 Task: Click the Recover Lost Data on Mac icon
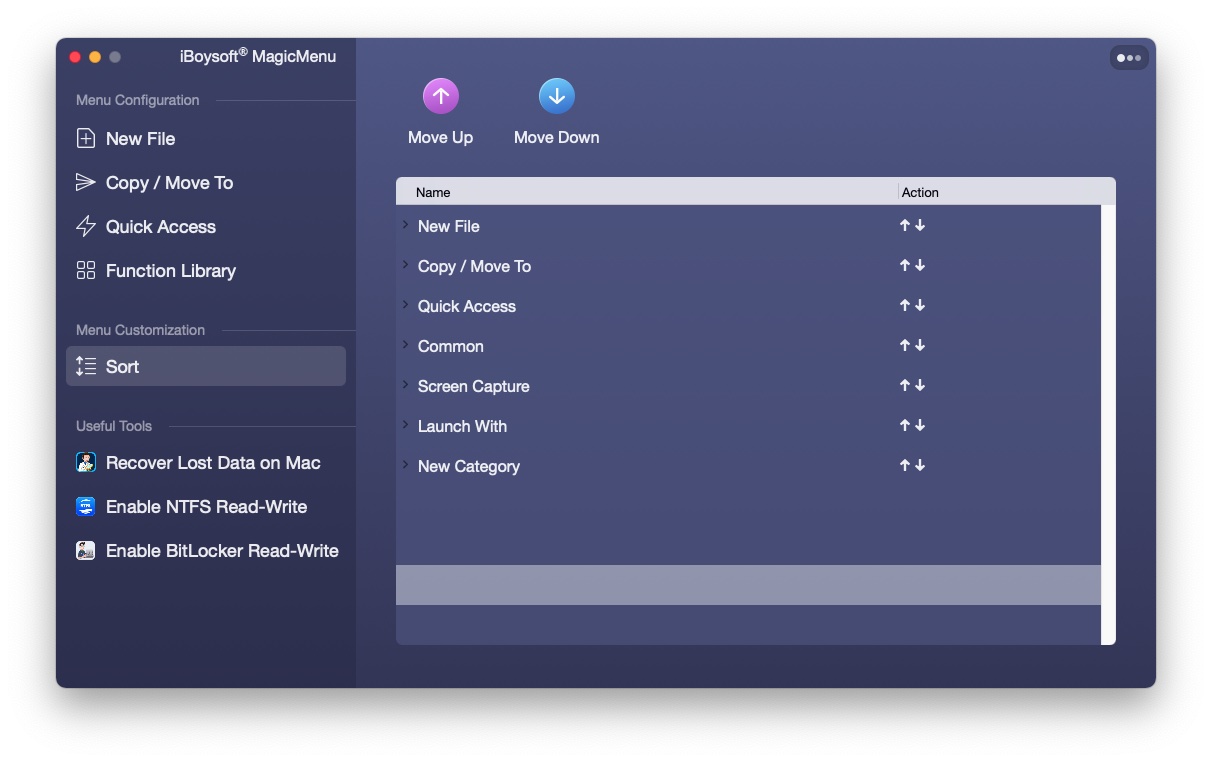(86, 462)
